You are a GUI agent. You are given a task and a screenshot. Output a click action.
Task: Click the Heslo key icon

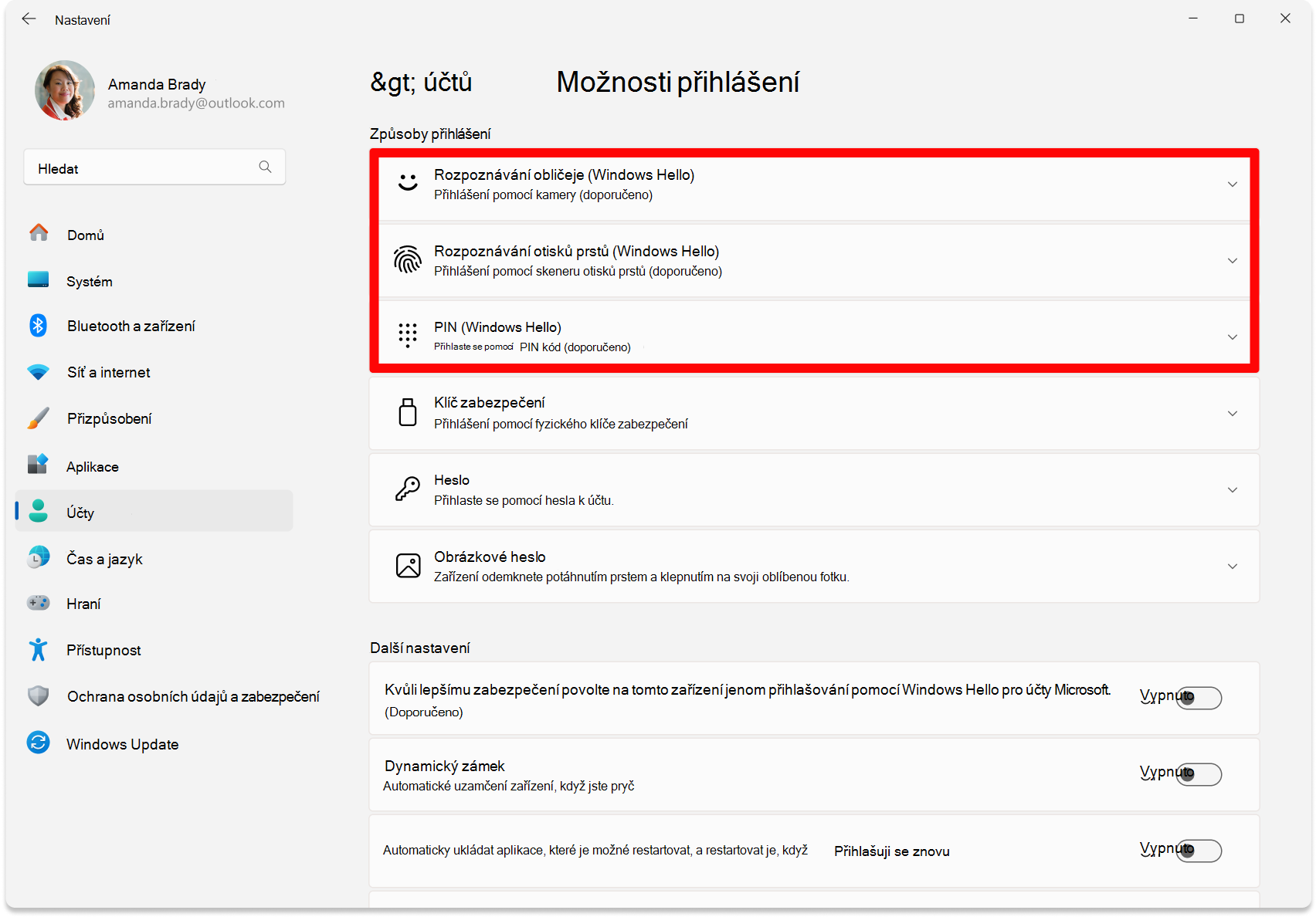(x=408, y=489)
